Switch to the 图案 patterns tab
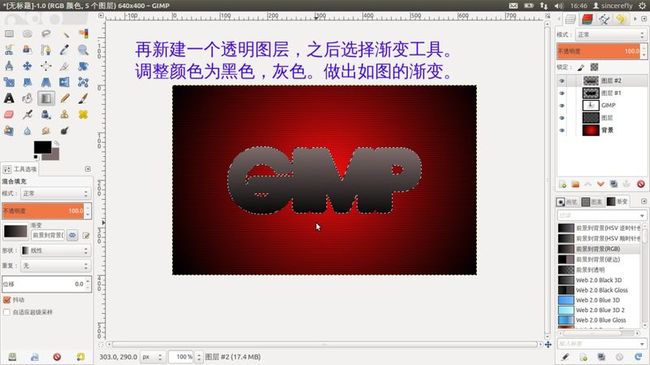The width and height of the screenshot is (650, 365). click(592, 202)
